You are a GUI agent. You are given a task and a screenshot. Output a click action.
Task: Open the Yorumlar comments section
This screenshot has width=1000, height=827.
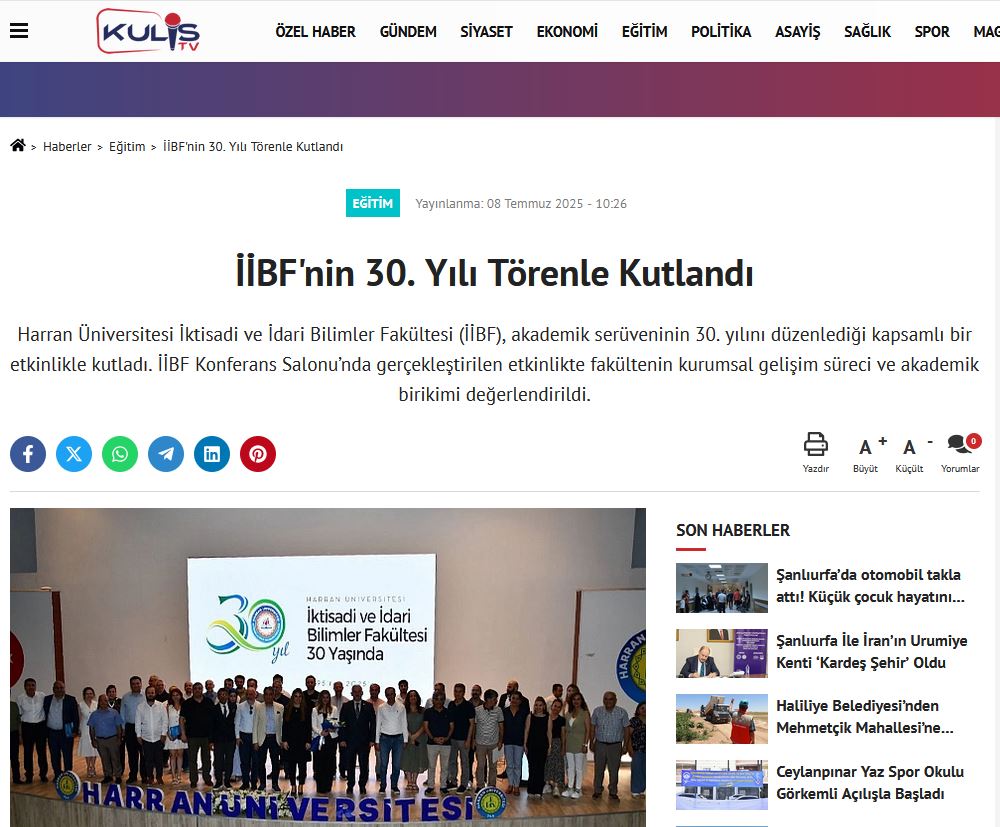tap(960, 452)
